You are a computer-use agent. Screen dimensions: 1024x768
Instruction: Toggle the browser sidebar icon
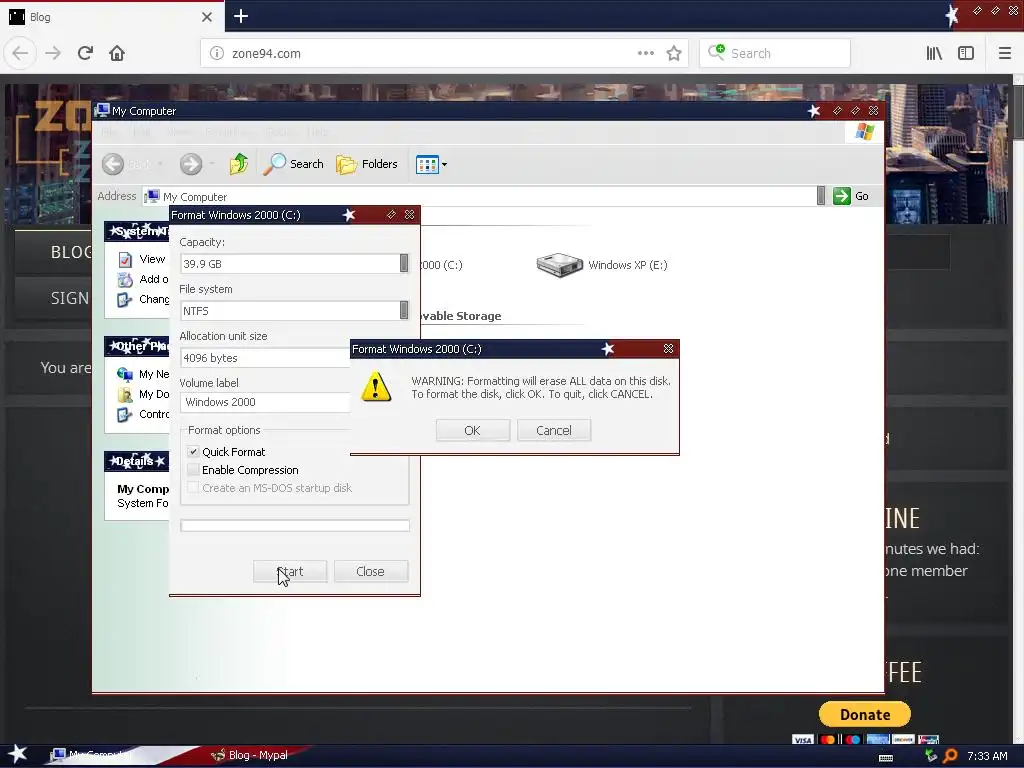pyautogui.click(x=966, y=54)
